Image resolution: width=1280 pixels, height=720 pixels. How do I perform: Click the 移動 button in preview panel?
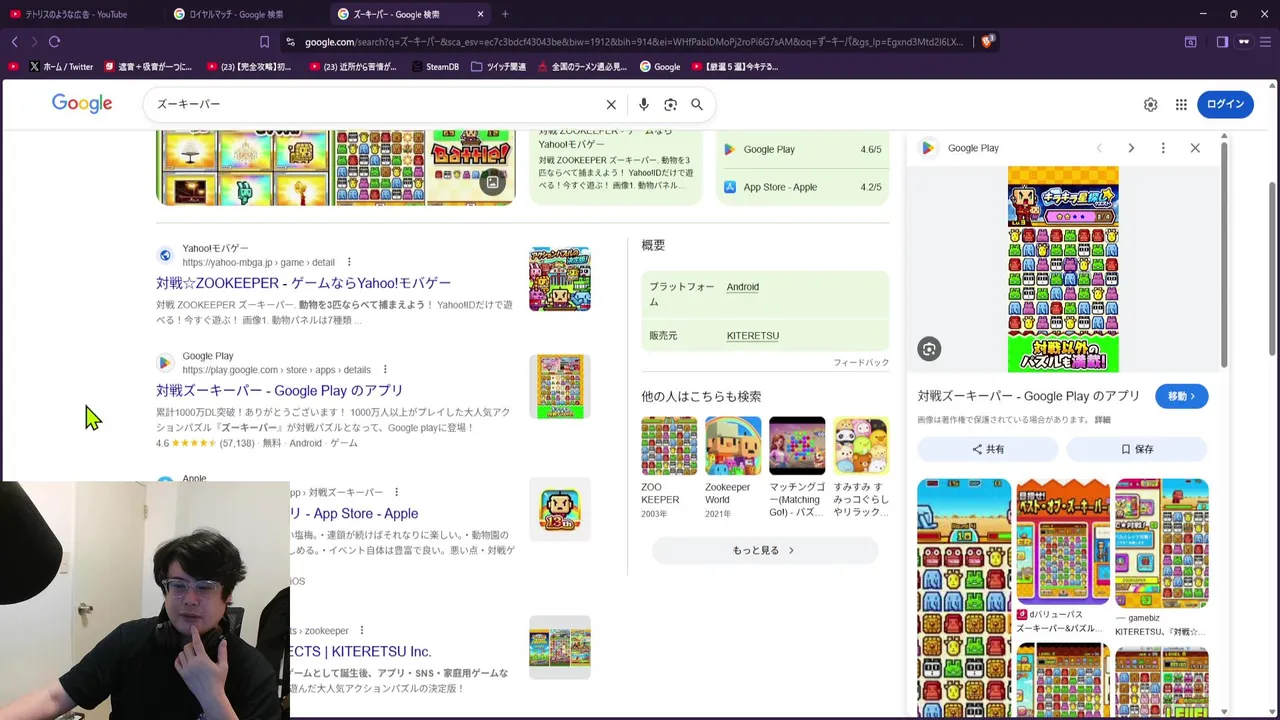tap(1181, 396)
